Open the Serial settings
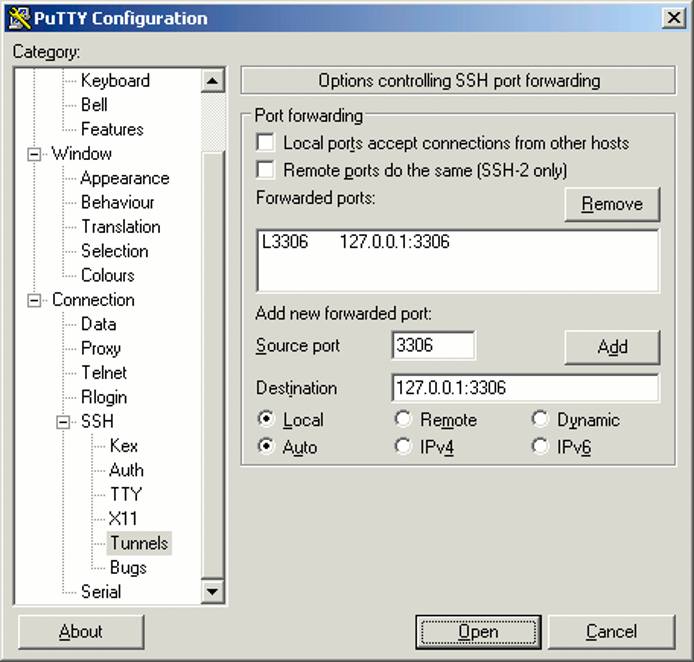694x662 pixels. (x=100, y=592)
